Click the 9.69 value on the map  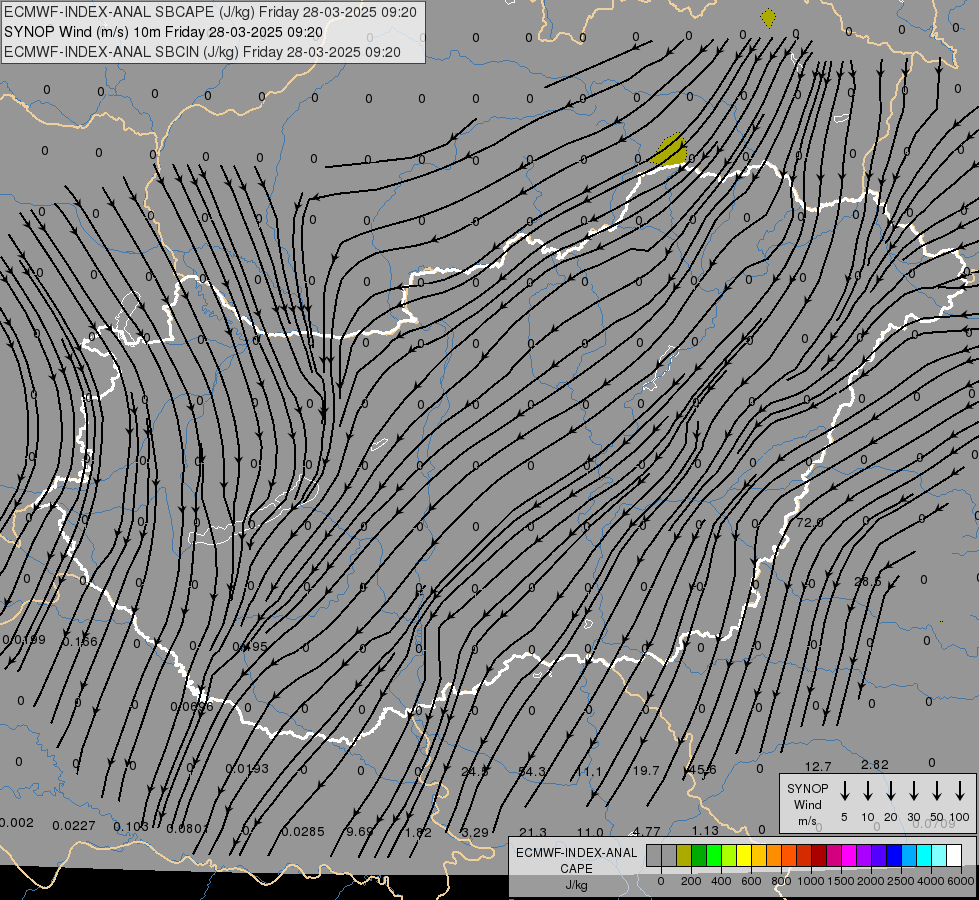pyautogui.click(x=360, y=831)
